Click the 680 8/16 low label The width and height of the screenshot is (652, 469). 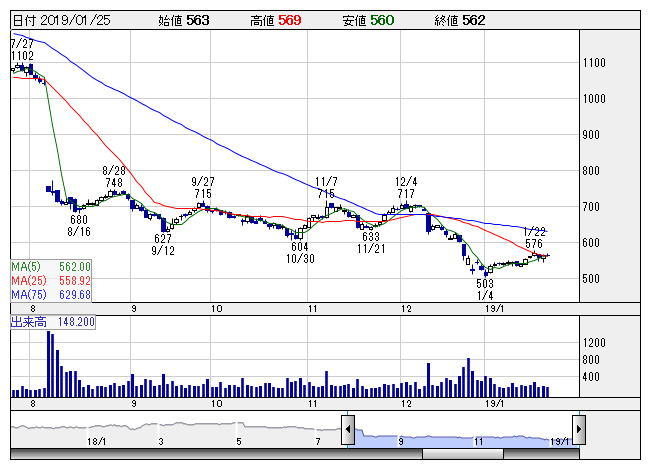click(79, 225)
